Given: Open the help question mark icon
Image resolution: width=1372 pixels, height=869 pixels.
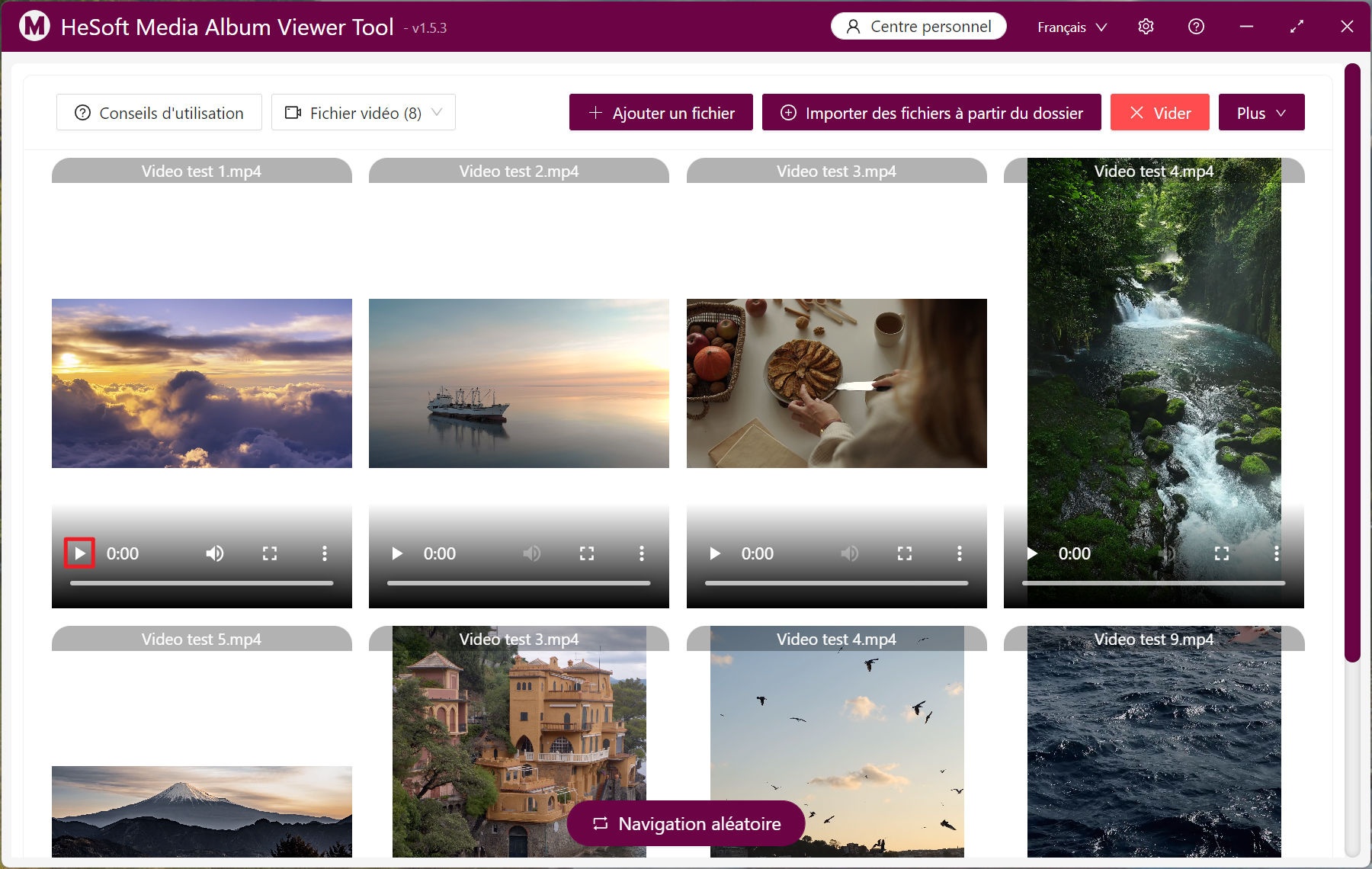Looking at the screenshot, I should click(x=1197, y=27).
